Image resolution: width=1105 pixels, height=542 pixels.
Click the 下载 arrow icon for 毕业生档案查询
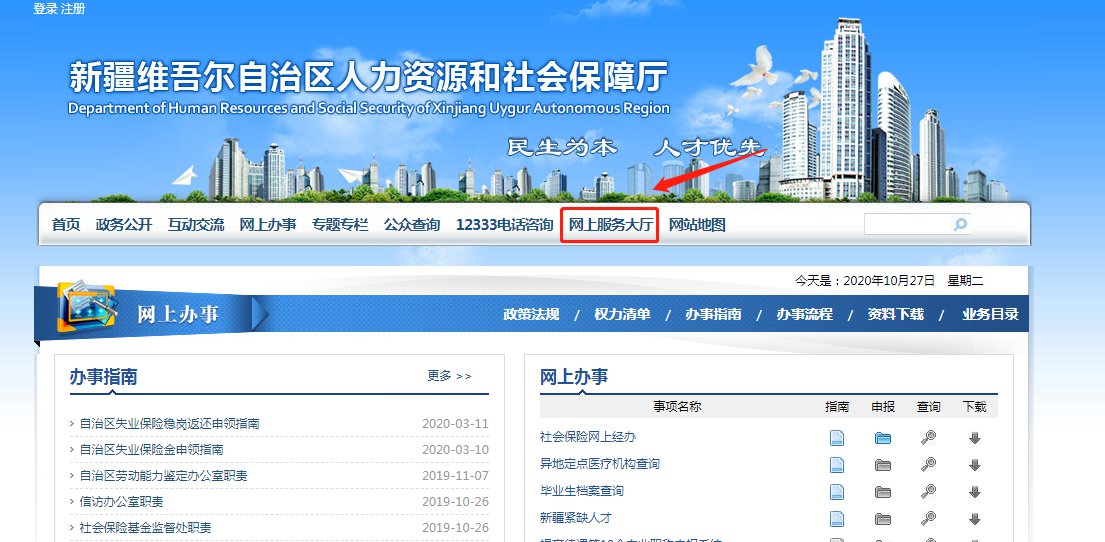[974, 492]
